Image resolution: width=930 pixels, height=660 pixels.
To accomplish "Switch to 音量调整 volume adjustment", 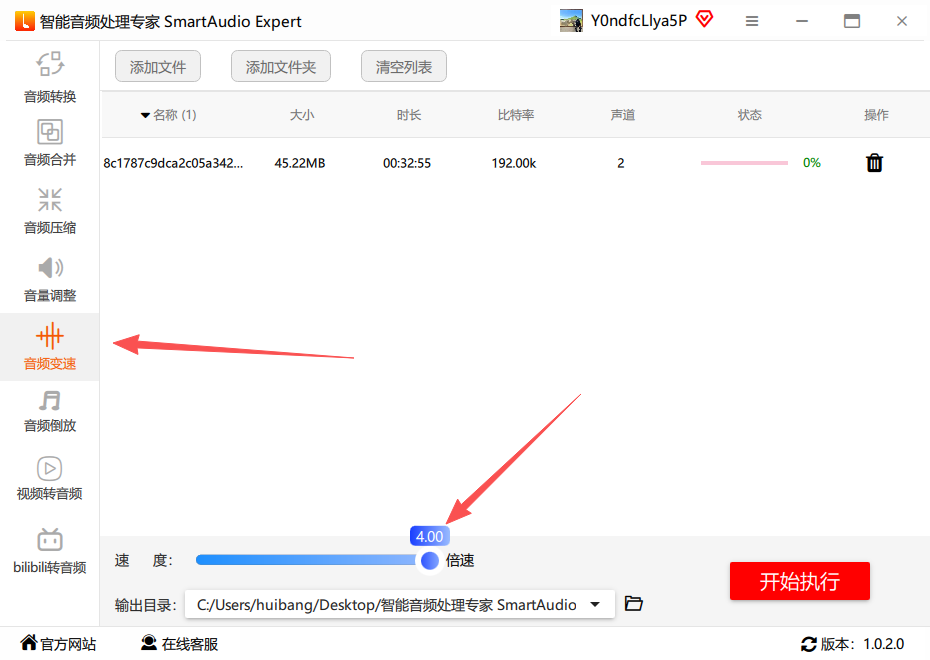I will click(x=50, y=278).
